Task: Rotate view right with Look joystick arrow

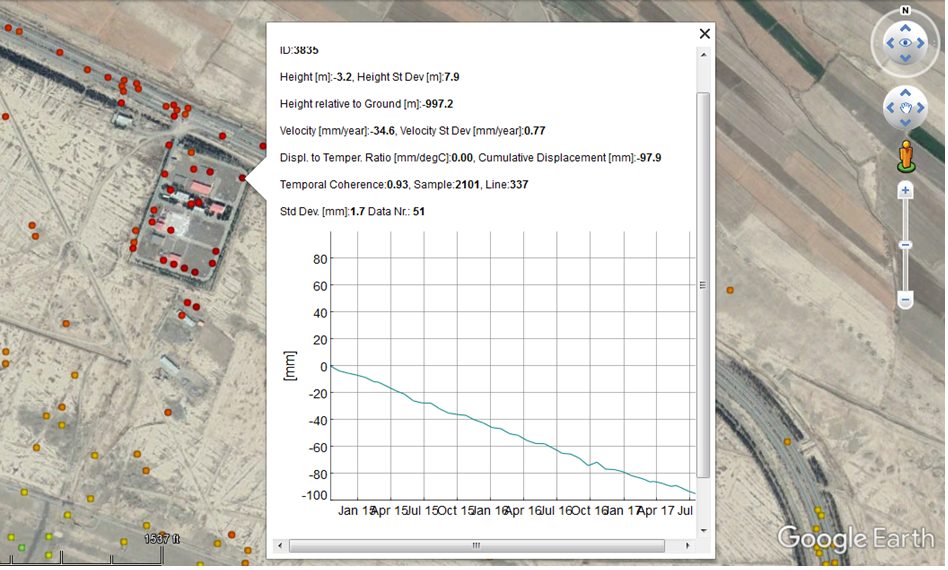Action: pyautogui.click(x=923, y=43)
